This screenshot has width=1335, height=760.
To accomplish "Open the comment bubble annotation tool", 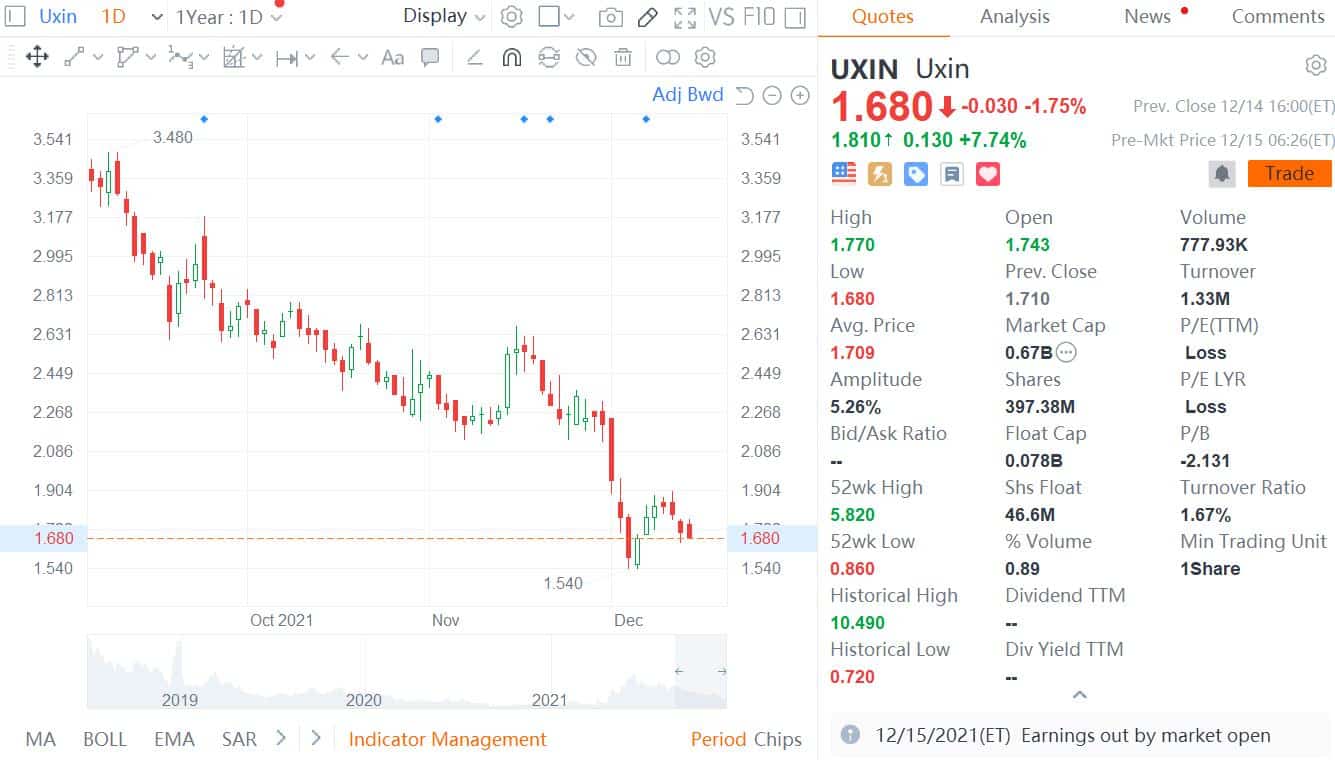I will tap(430, 57).
